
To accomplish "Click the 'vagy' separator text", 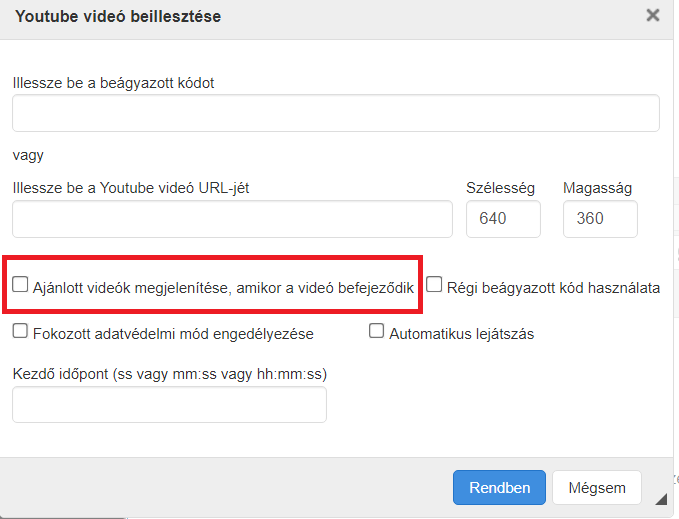I will coord(29,155).
